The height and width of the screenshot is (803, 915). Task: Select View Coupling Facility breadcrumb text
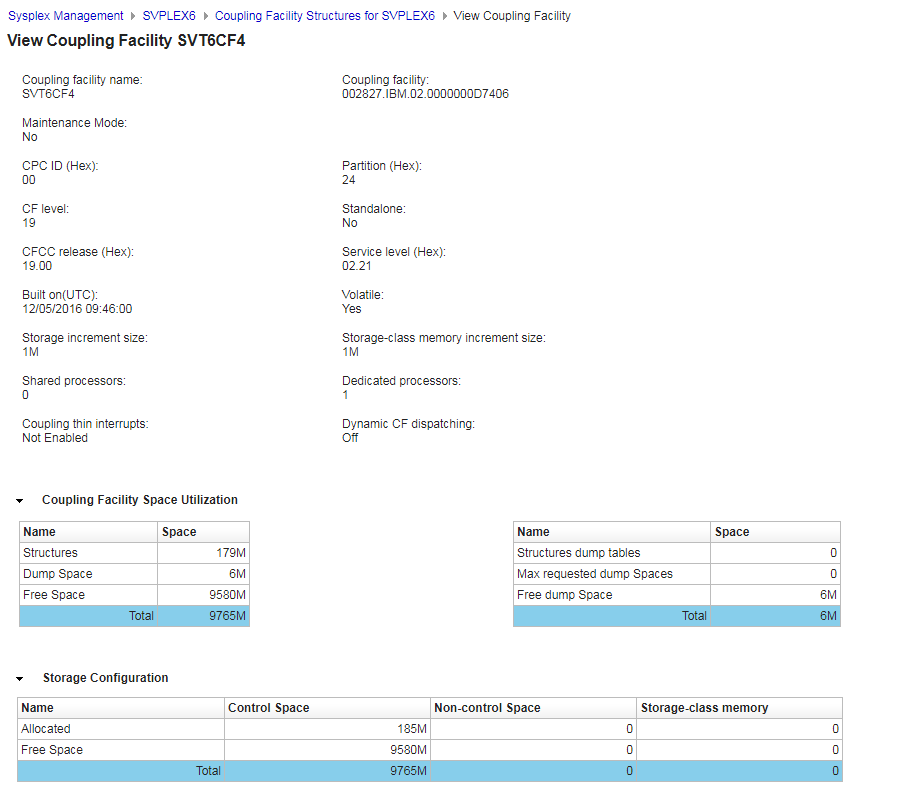coord(512,16)
